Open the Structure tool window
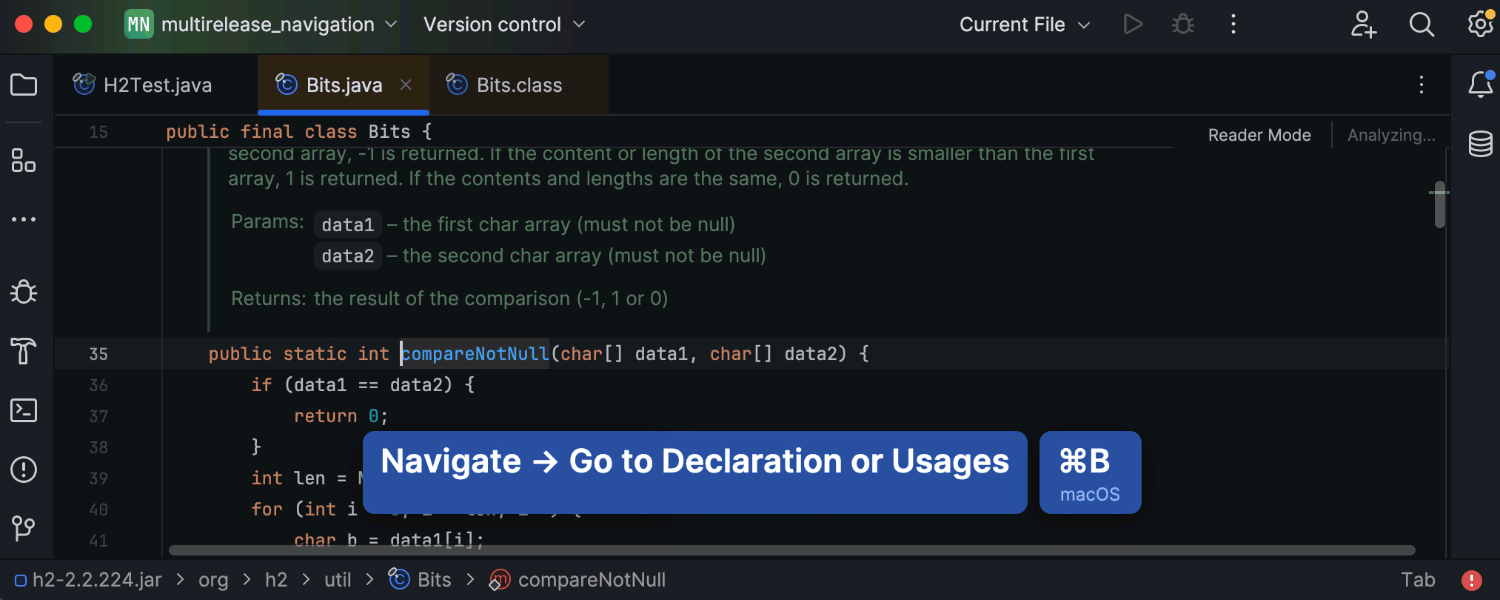Viewport: 1500px width, 600px height. (x=23, y=160)
